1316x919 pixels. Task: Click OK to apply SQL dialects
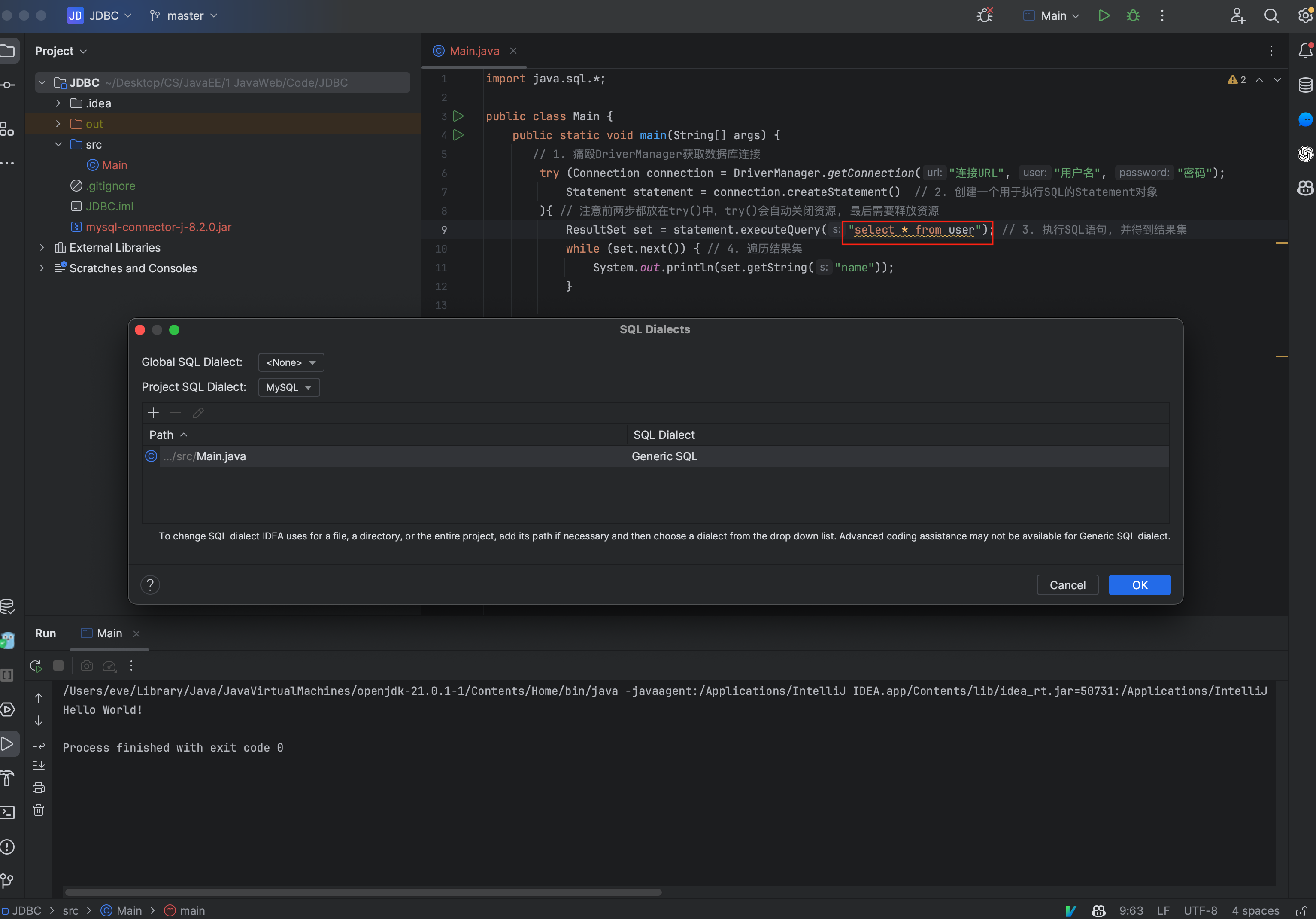coord(1140,585)
